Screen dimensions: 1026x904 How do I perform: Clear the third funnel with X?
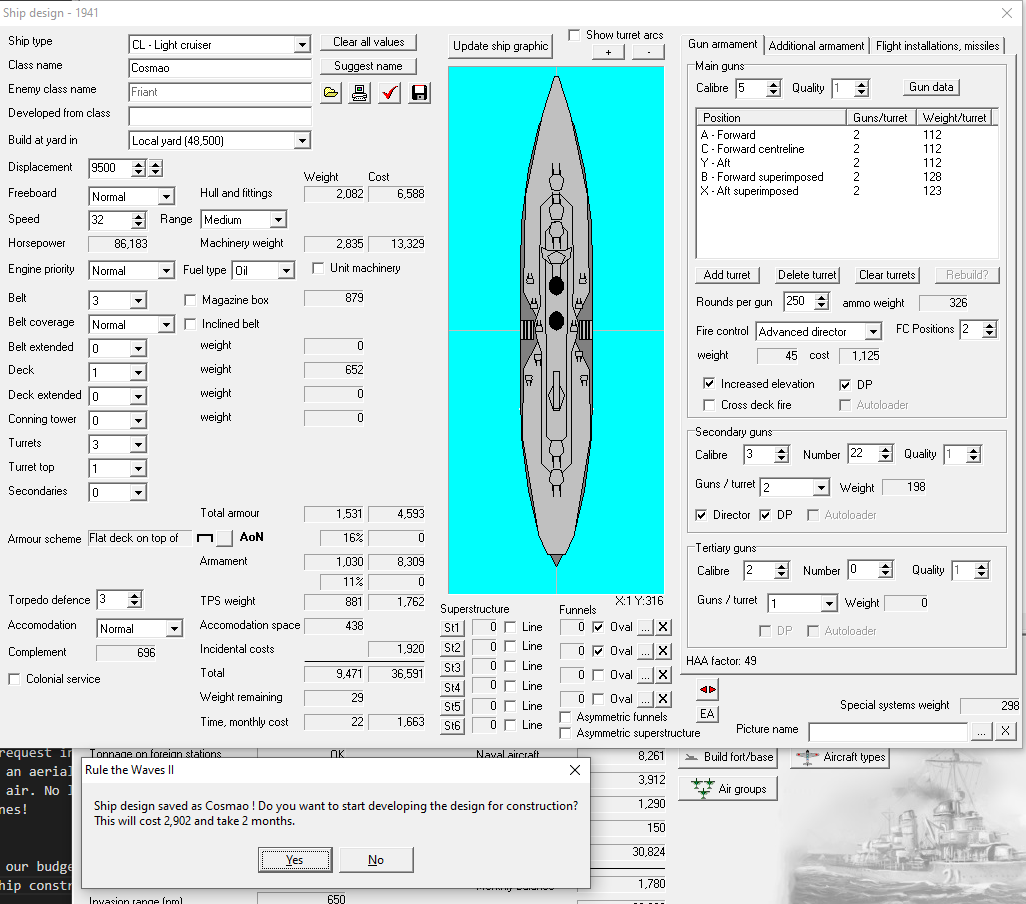tap(663, 675)
